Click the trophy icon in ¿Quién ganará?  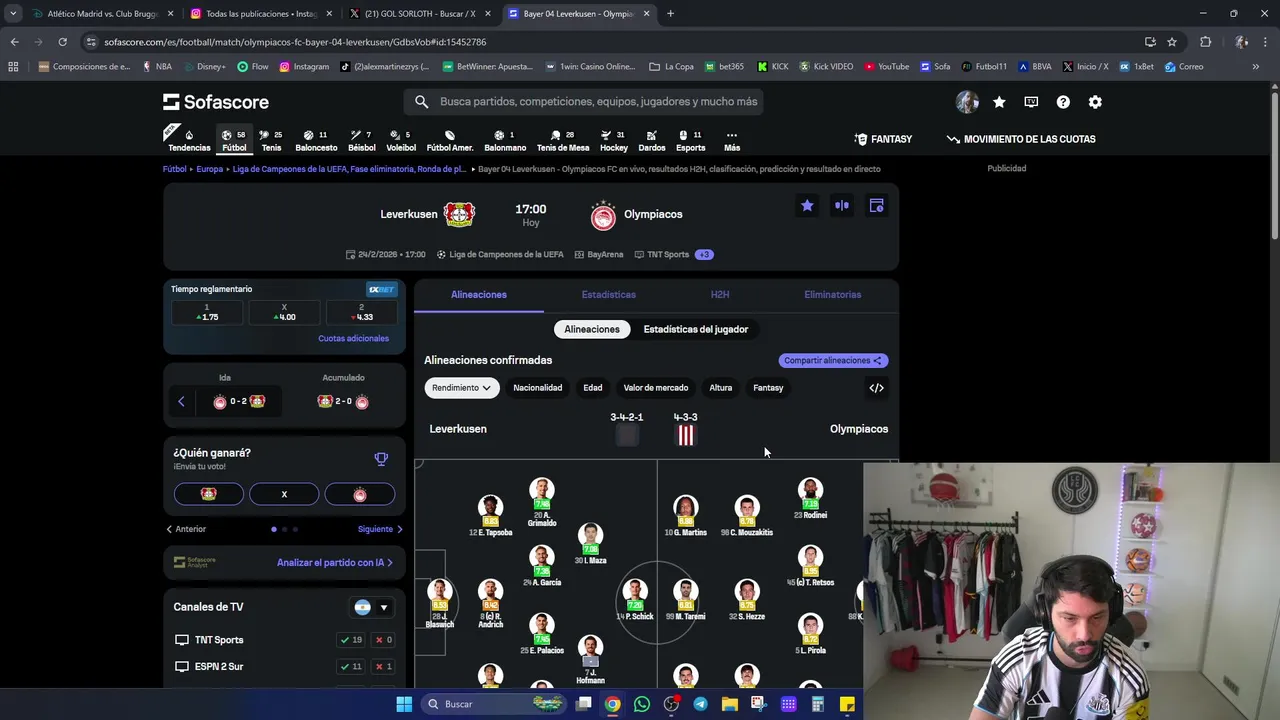tap(381, 459)
